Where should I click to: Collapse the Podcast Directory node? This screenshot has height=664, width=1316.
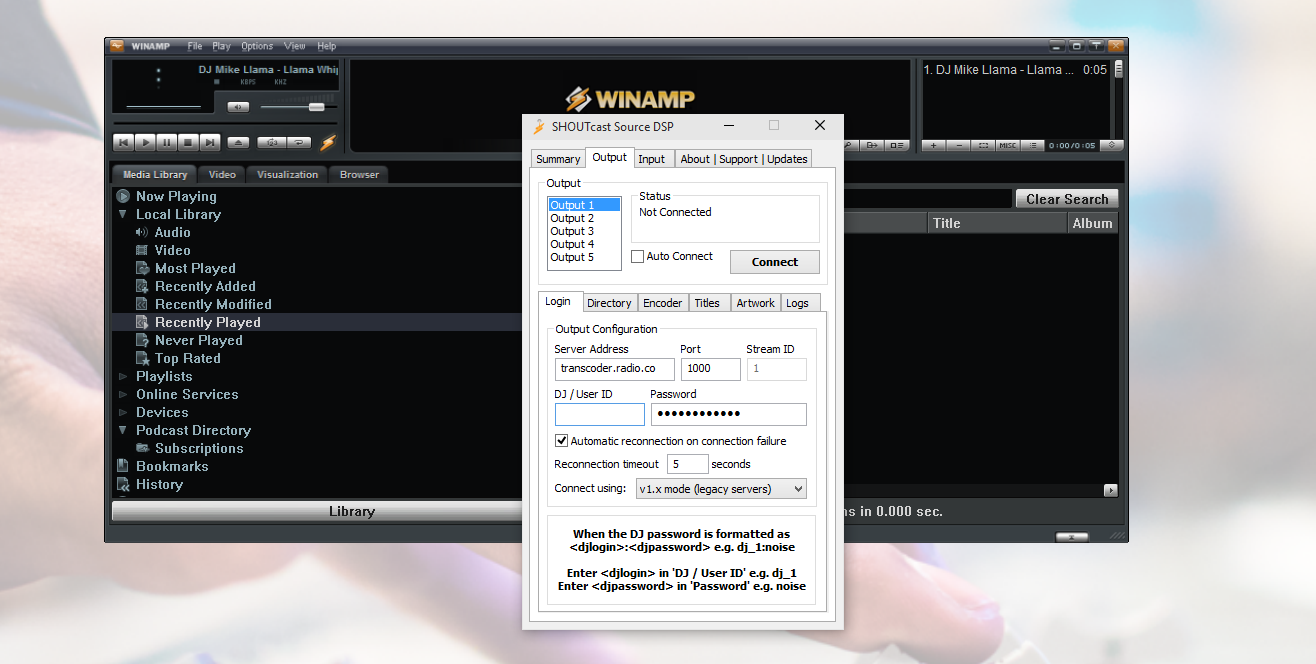tap(123, 430)
